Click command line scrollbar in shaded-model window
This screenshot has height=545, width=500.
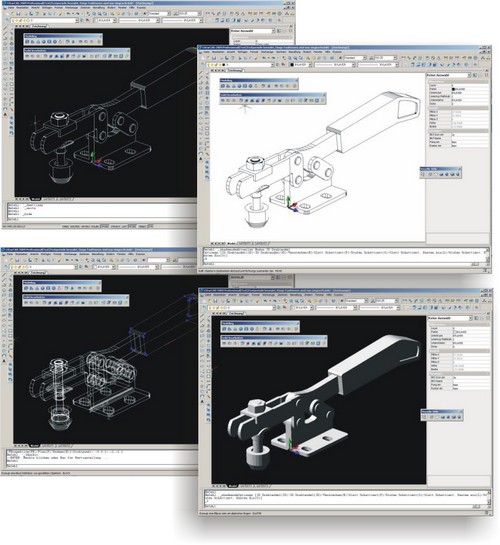pos(489,499)
